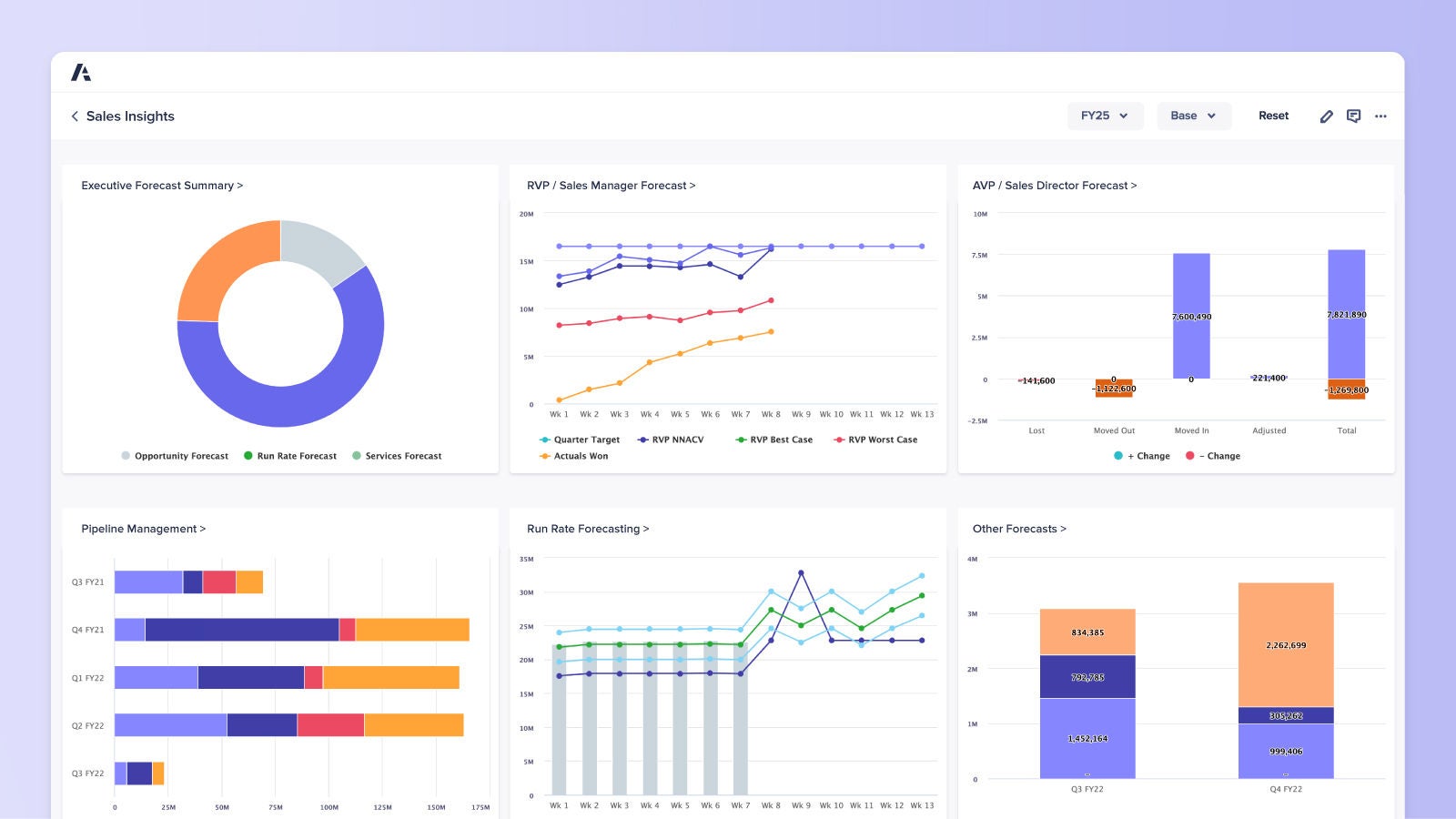
Task: Open the Base version dropdown
Action: coord(1193,116)
